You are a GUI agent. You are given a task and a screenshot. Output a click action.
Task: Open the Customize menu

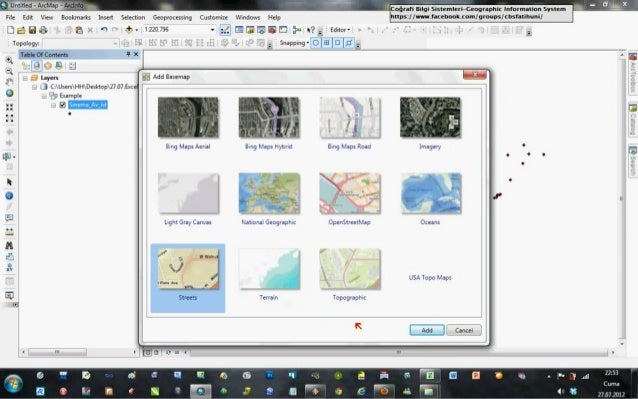(x=214, y=17)
